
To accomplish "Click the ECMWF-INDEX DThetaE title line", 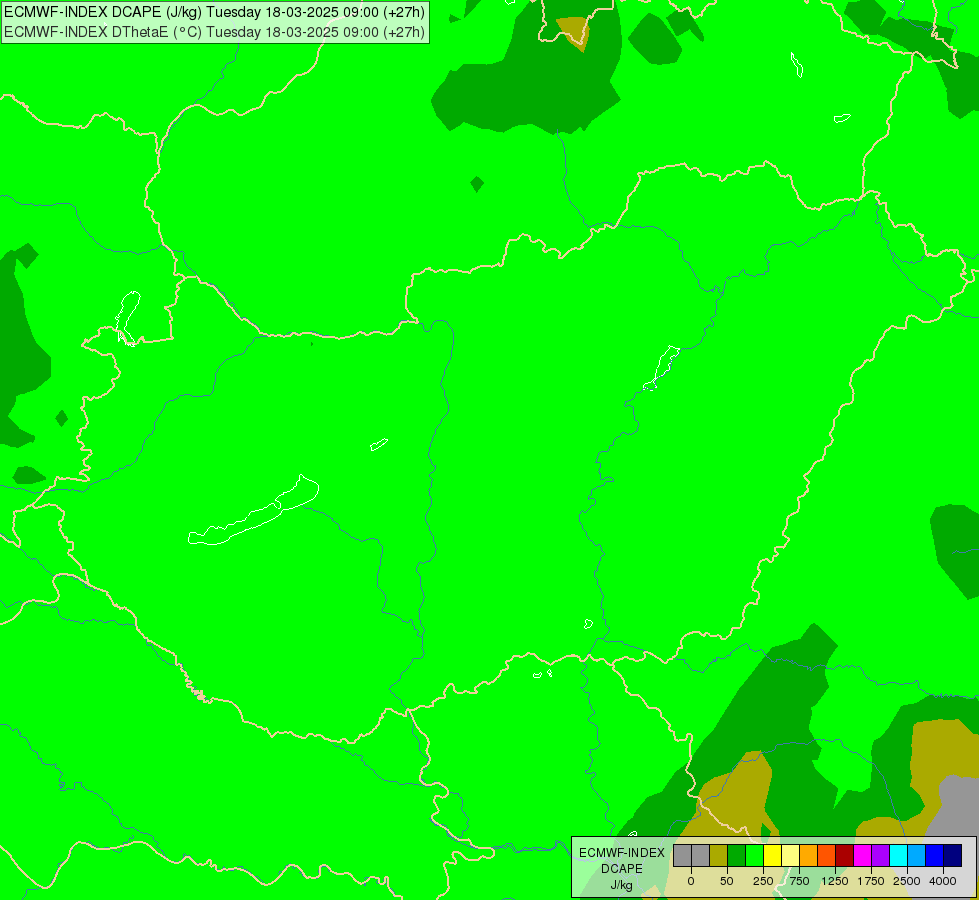I will tap(214, 31).
